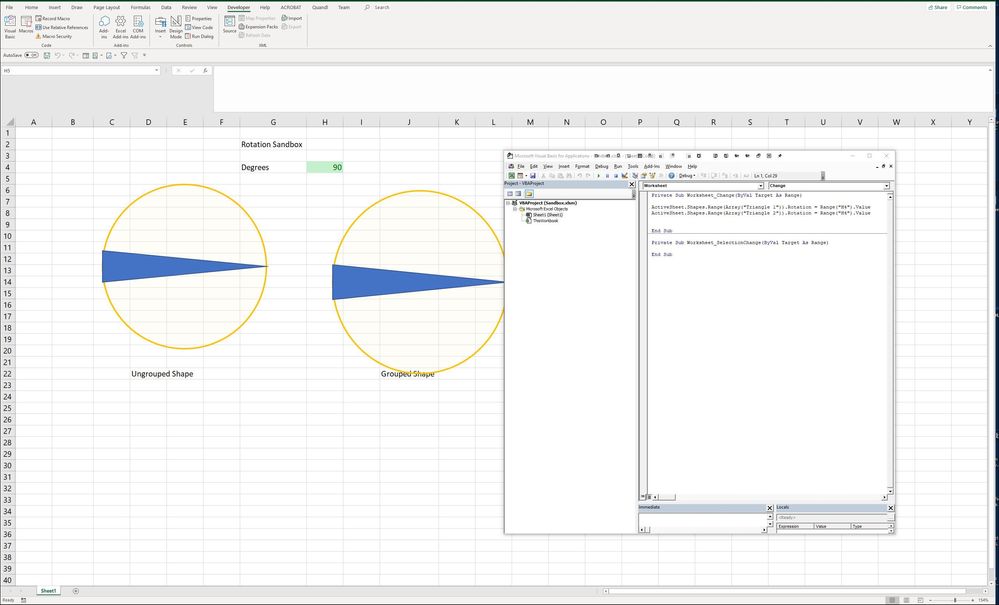
Task: Select cell H4 containing 90
Action: coord(324,167)
